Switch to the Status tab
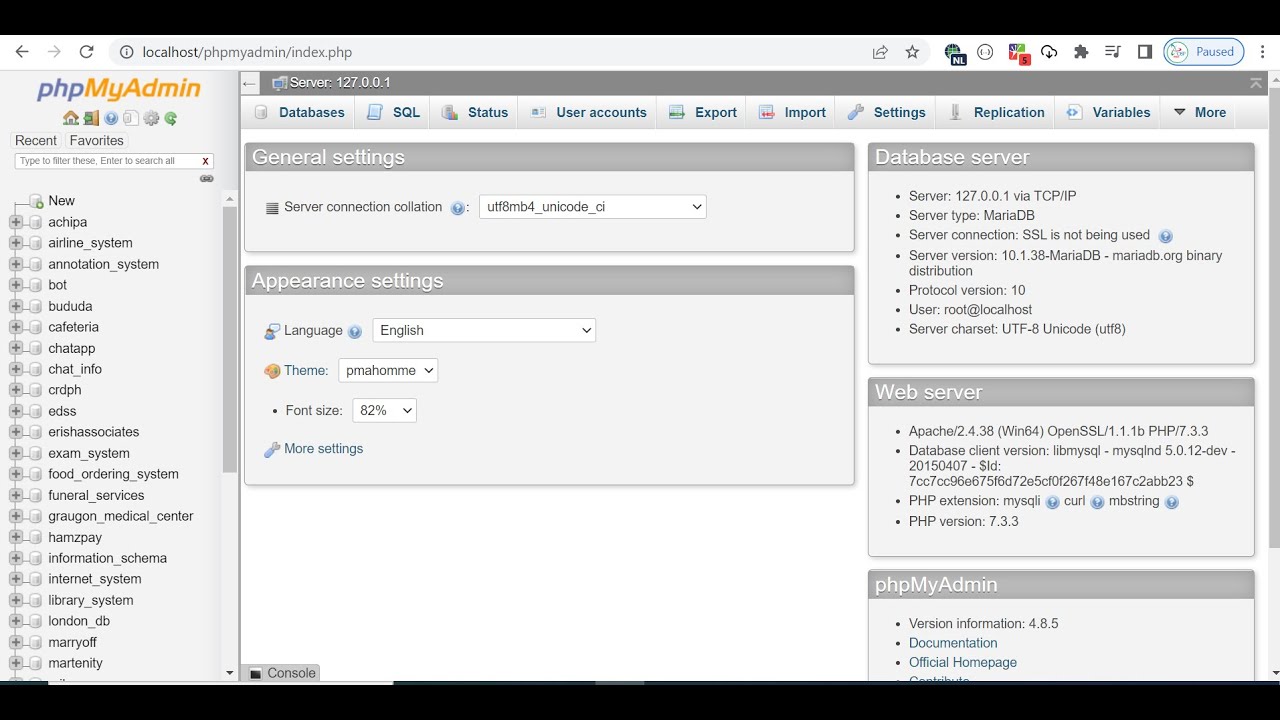This screenshot has width=1280, height=720. 475,112
